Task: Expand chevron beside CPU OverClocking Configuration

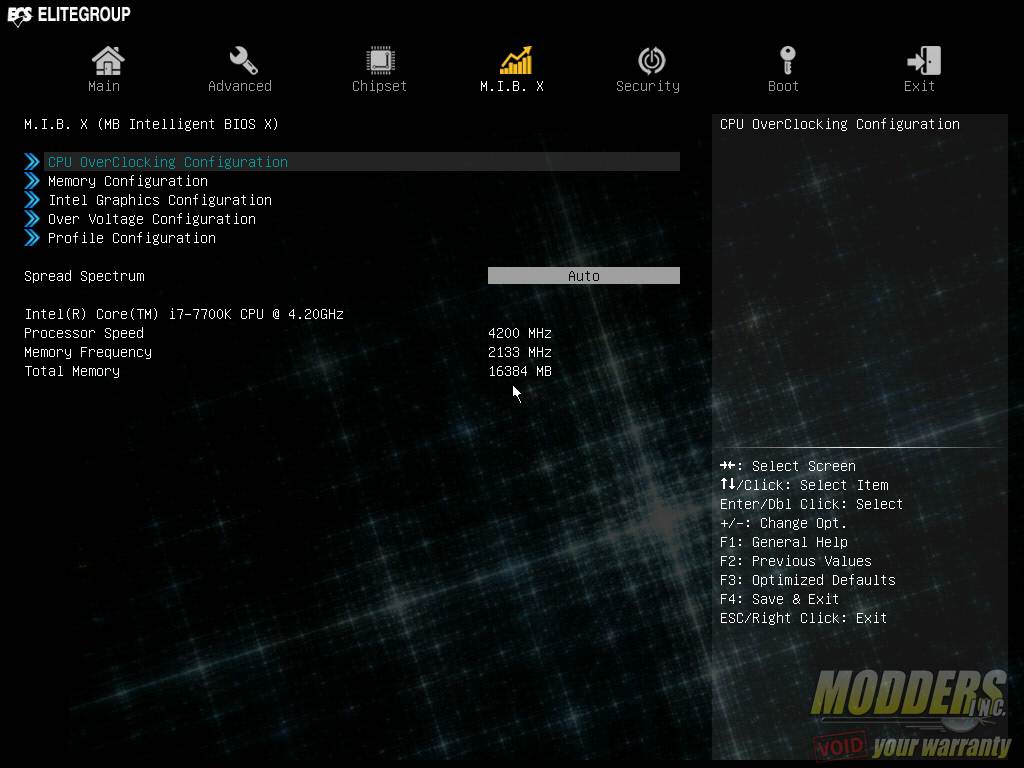Action: coord(32,161)
